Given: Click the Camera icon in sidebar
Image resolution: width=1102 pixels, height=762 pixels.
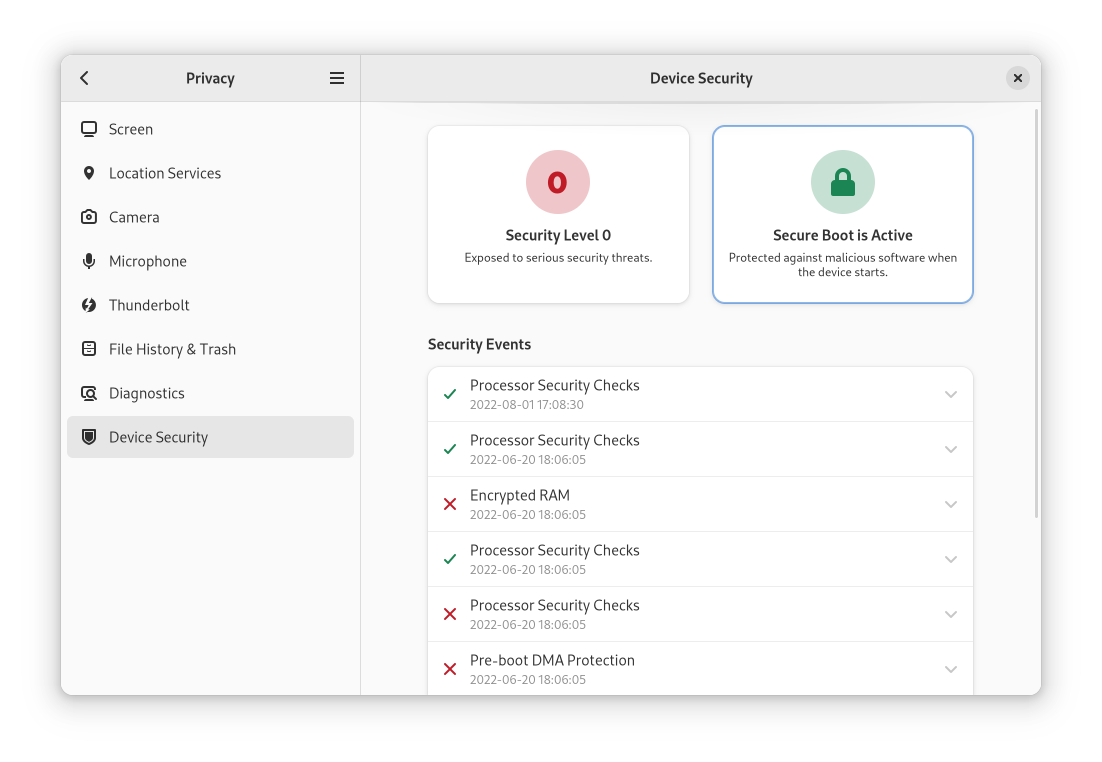Looking at the screenshot, I should (x=89, y=217).
